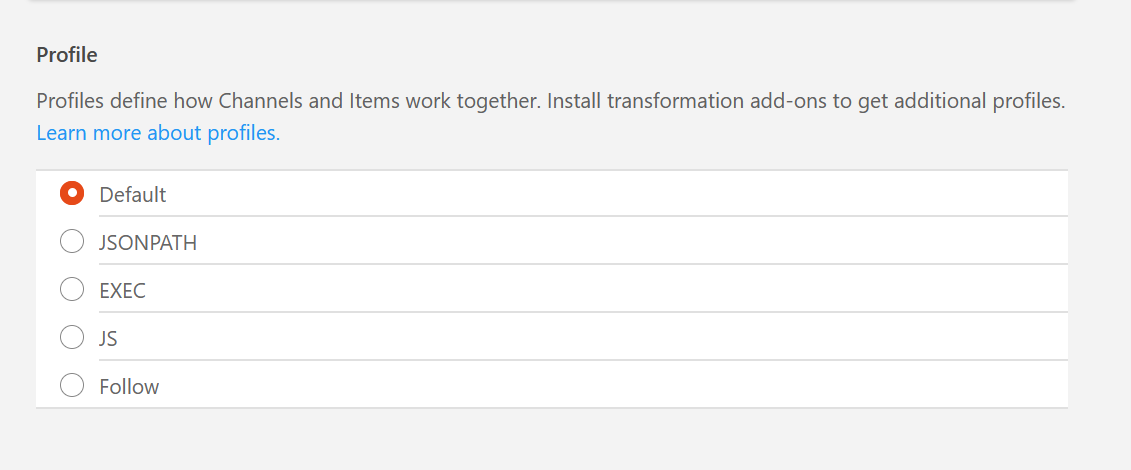
Task: Click the 'Profile' section heading
Action: (67, 55)
